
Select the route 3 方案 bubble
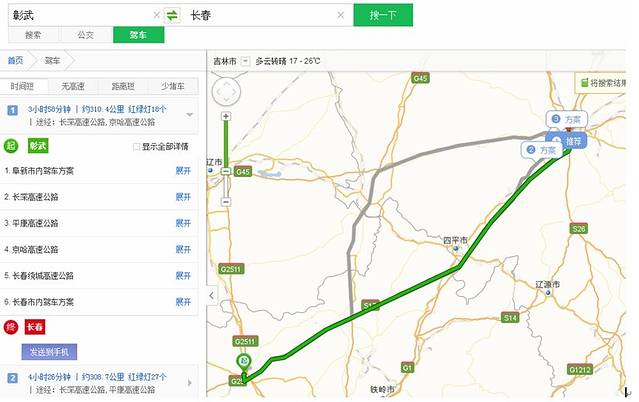(566, 119)
